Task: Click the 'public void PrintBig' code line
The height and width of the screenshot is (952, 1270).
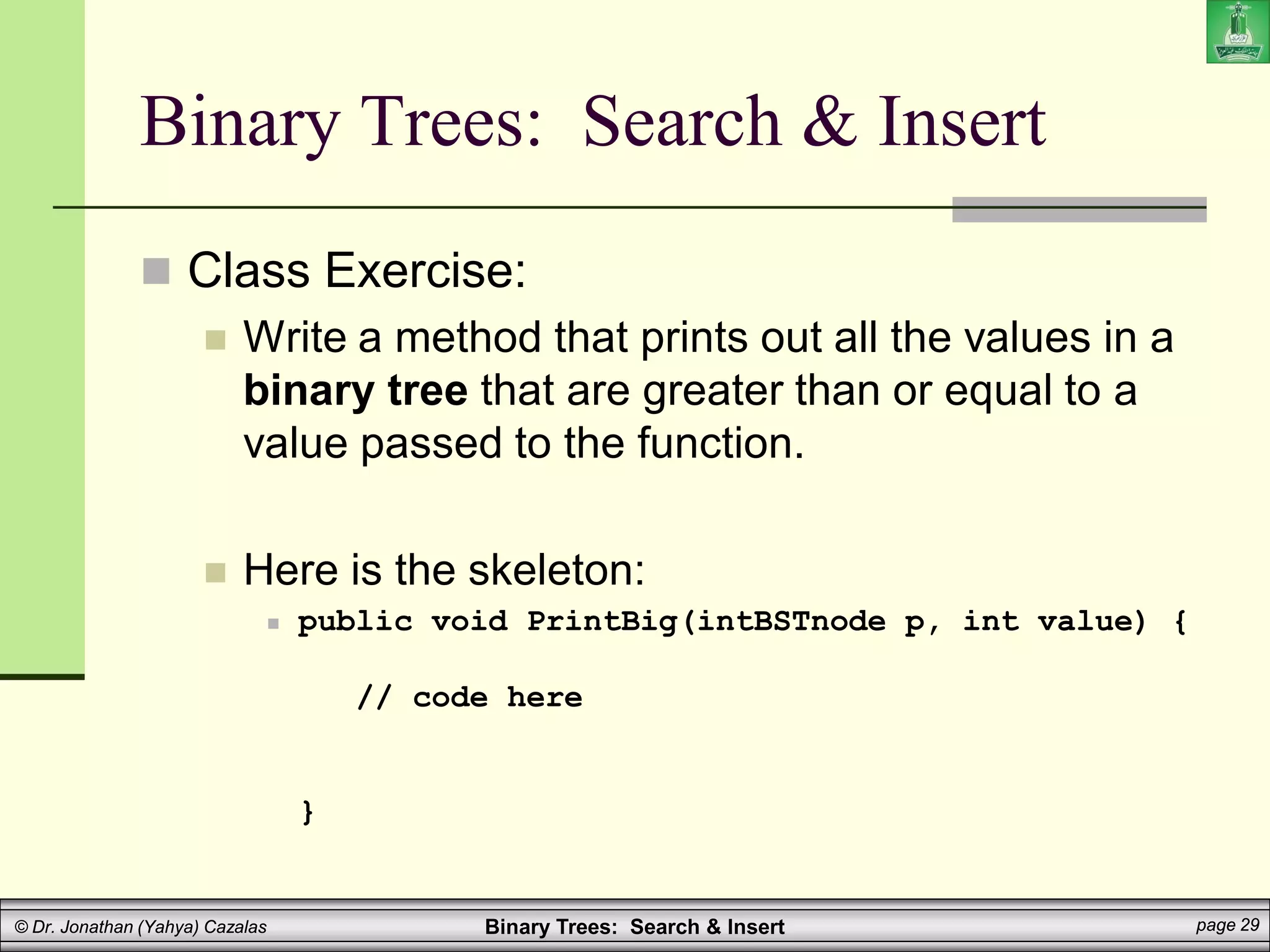Action: tap(742, 622)
